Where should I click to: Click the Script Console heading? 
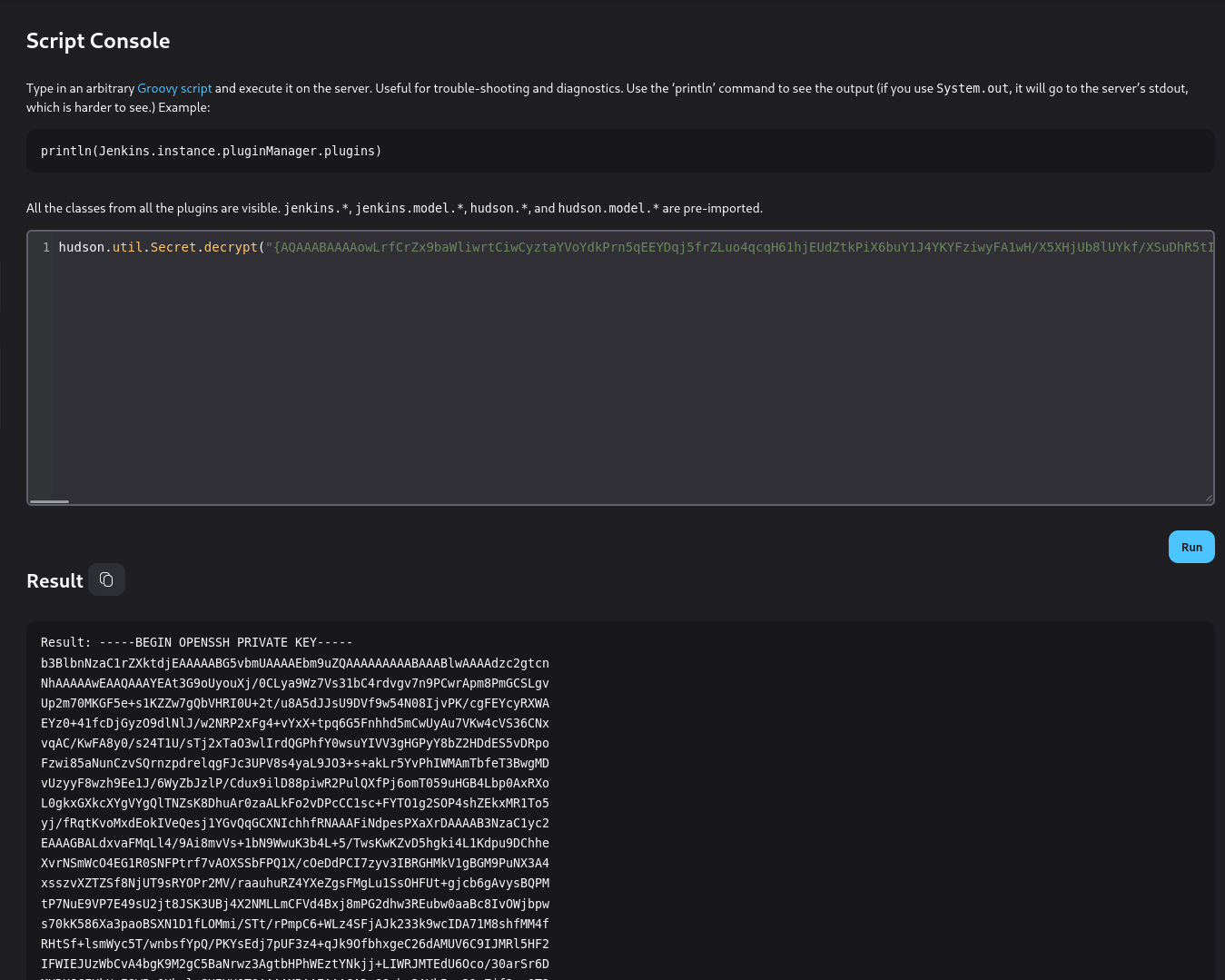pyautogui.click(x=98, y=41)
